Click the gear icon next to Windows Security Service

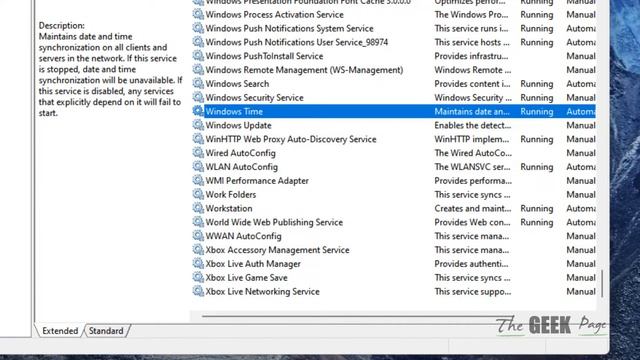[x=198, y=98]
